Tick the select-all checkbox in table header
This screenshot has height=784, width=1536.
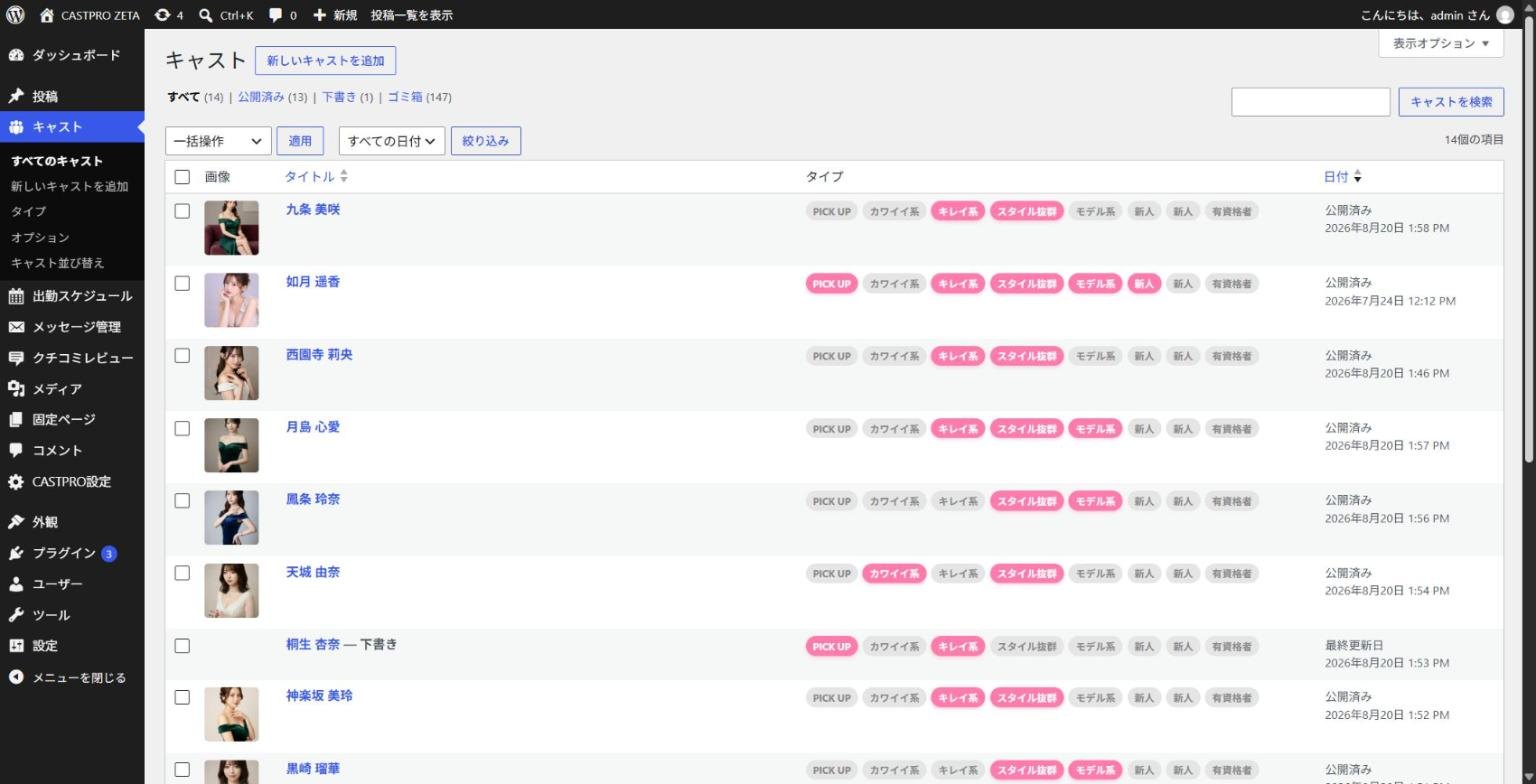[182, 177]
